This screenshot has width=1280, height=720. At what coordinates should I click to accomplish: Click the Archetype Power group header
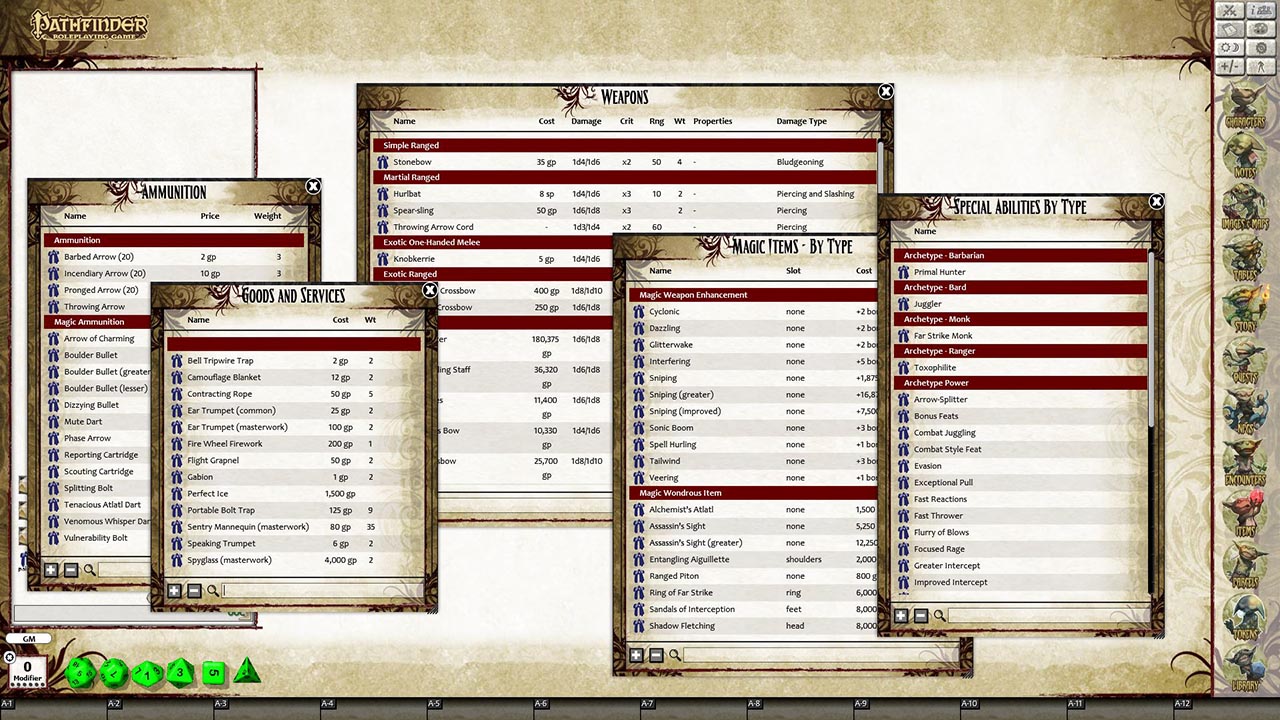point(1020,383)
